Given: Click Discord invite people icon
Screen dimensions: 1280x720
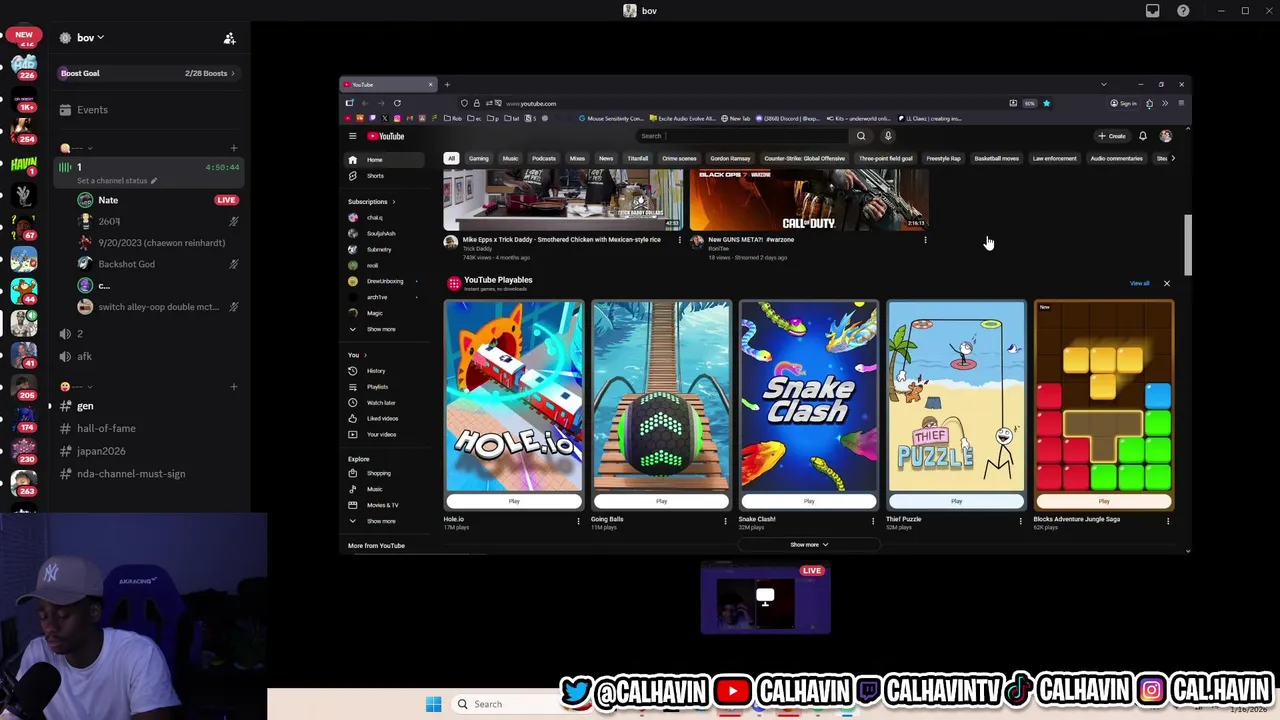Looking at the screenshot, I should click(229, 38).
